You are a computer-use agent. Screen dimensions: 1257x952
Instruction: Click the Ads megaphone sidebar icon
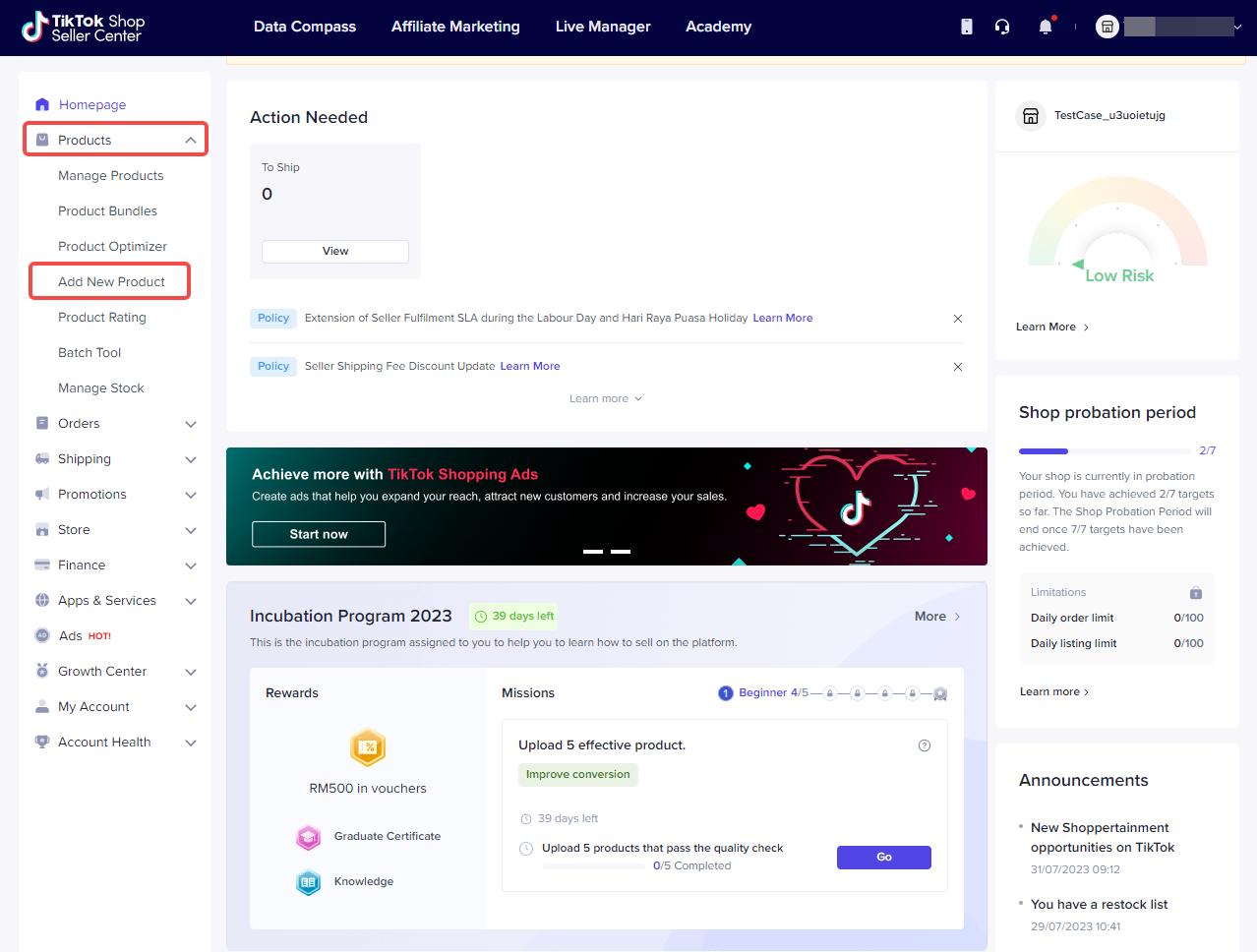[x=42, y=635]
